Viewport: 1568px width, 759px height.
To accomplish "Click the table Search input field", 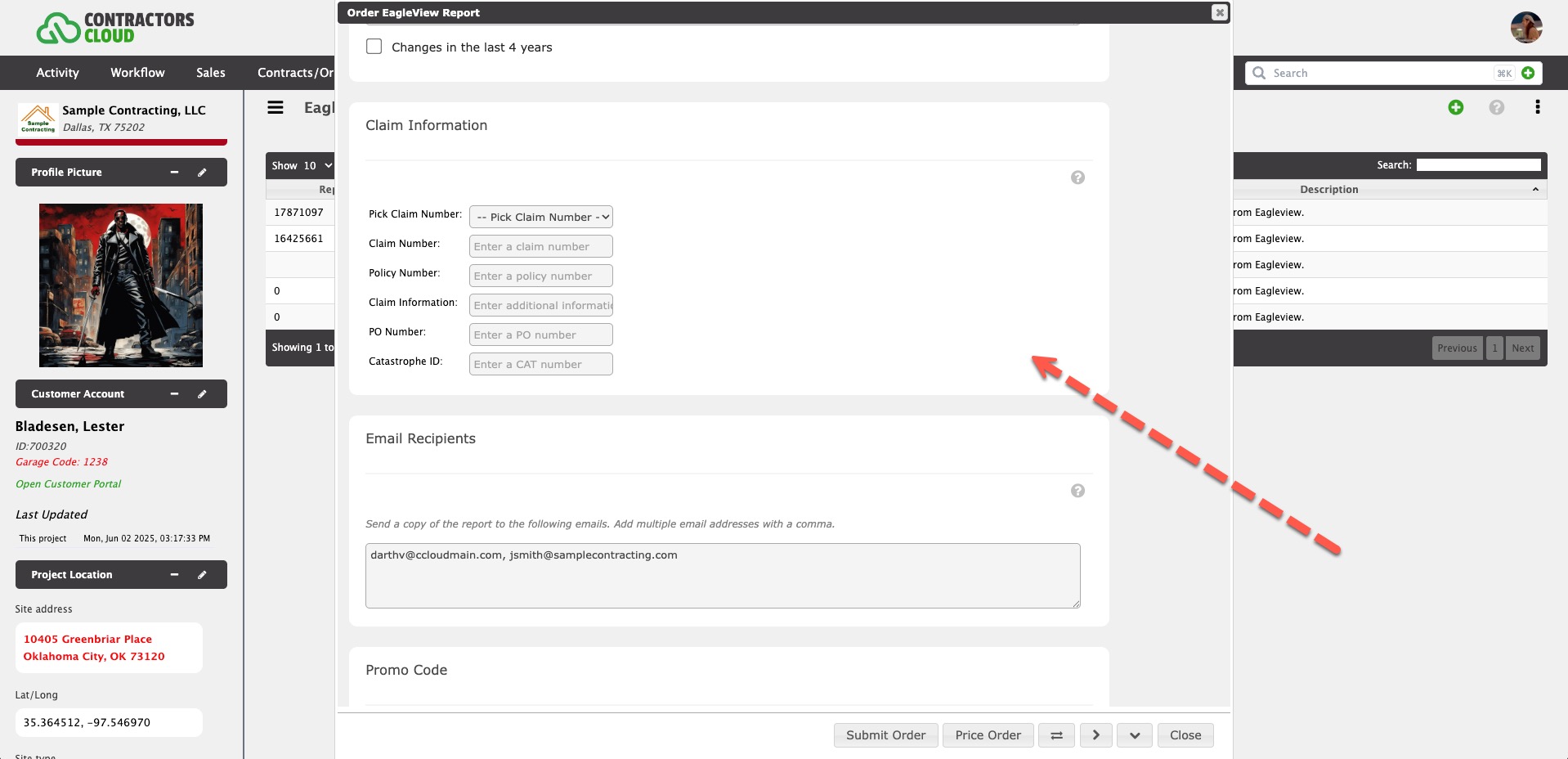I will pos(1478,165).
